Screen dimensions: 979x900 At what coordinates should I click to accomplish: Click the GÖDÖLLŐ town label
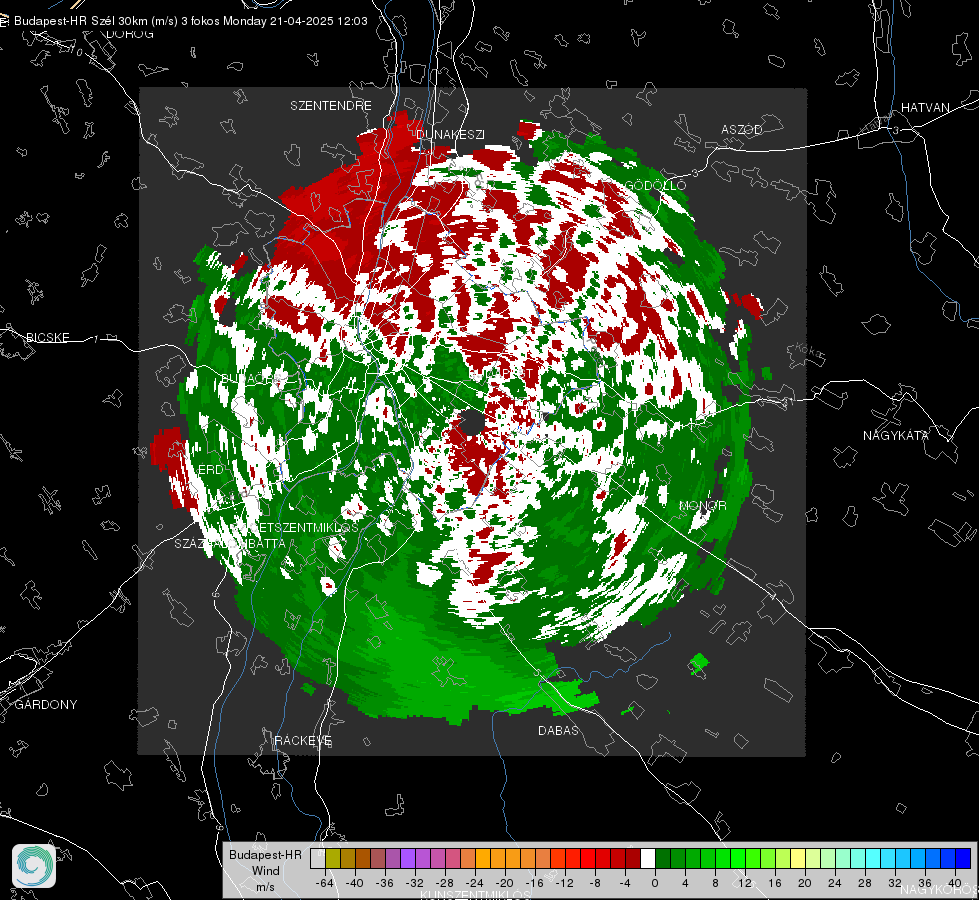[655, 185]
